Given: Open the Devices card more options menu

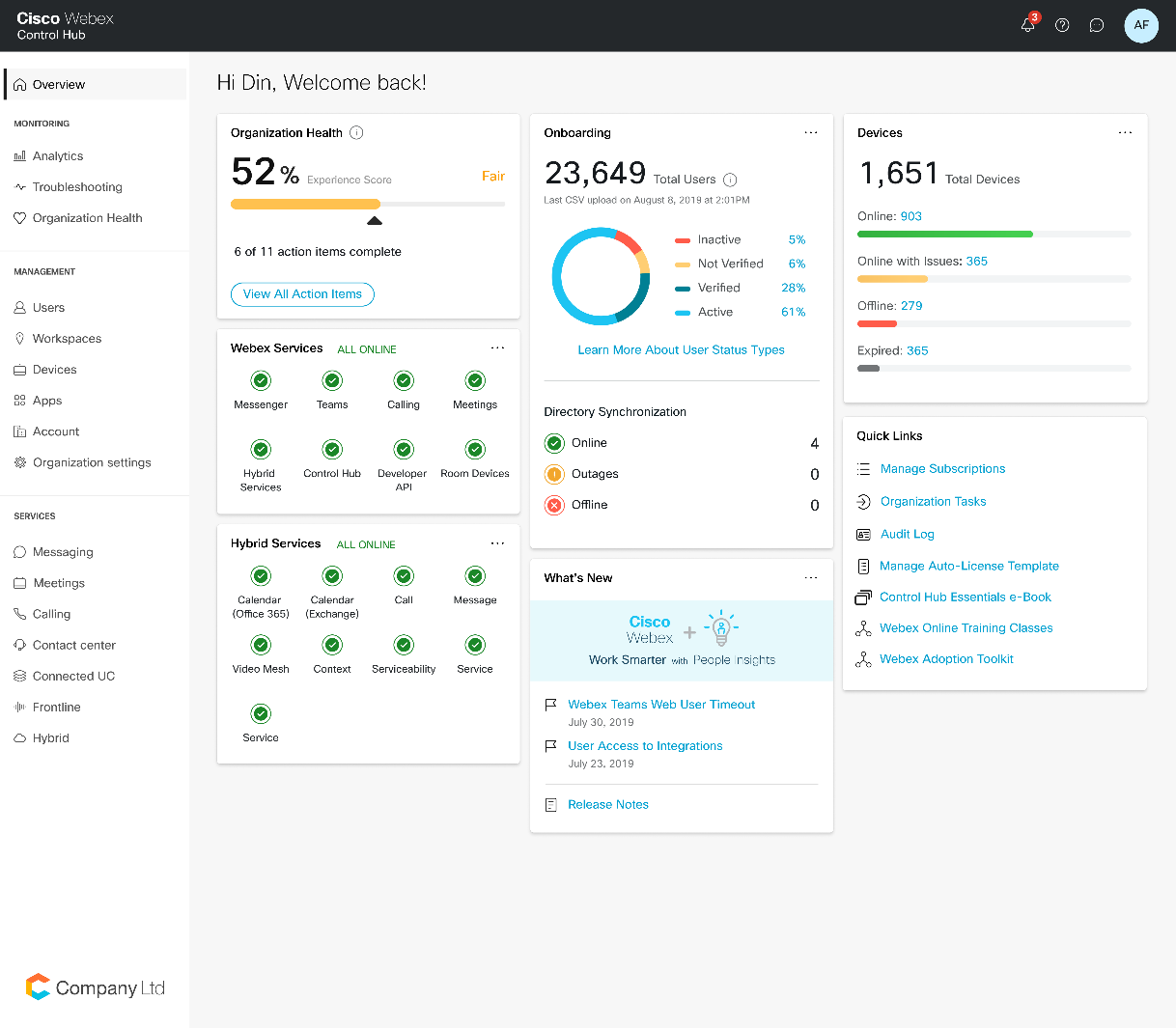Looking at the screenshot, I should 1125,133.
